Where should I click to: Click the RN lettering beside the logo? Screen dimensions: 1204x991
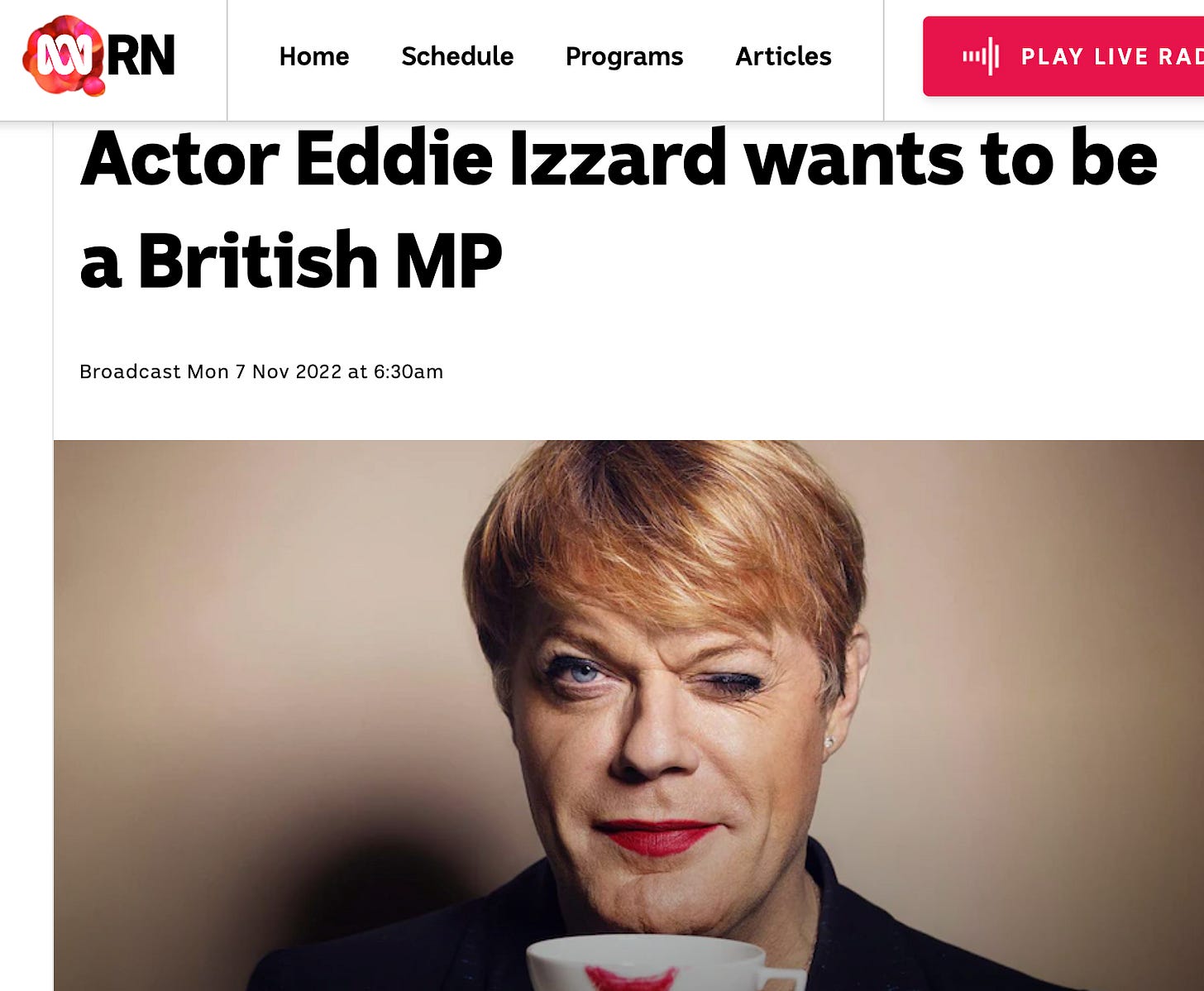click(x=141, y=56)
